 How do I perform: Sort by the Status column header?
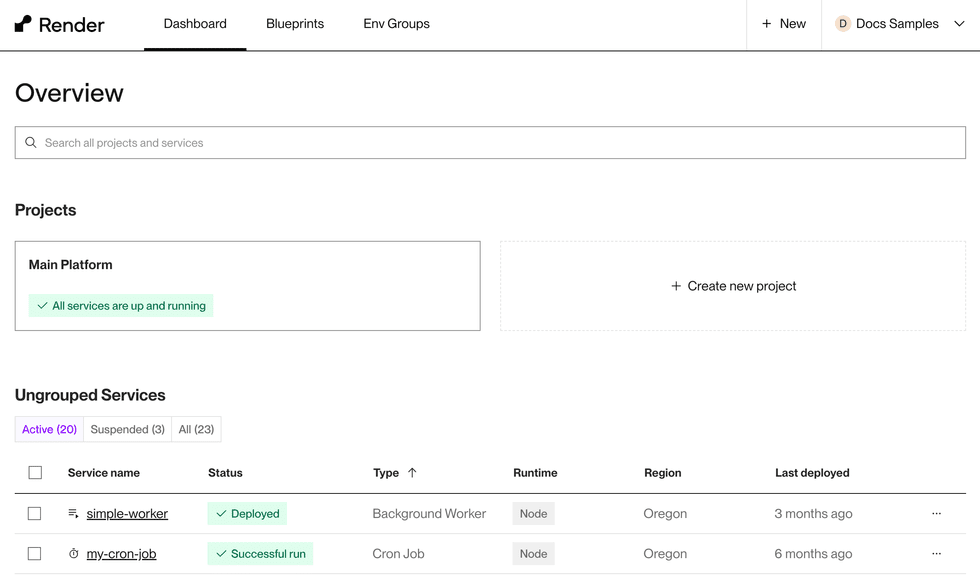225,472
